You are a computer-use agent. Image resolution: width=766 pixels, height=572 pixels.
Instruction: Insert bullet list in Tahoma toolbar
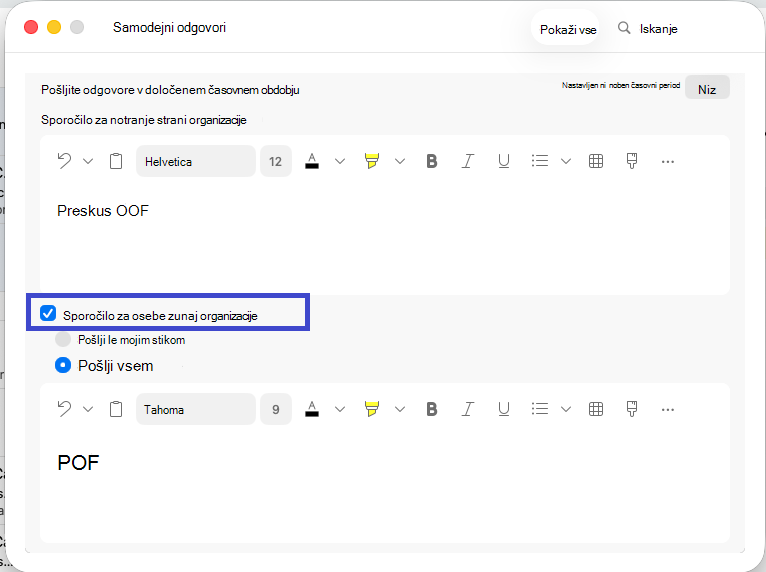539,409
